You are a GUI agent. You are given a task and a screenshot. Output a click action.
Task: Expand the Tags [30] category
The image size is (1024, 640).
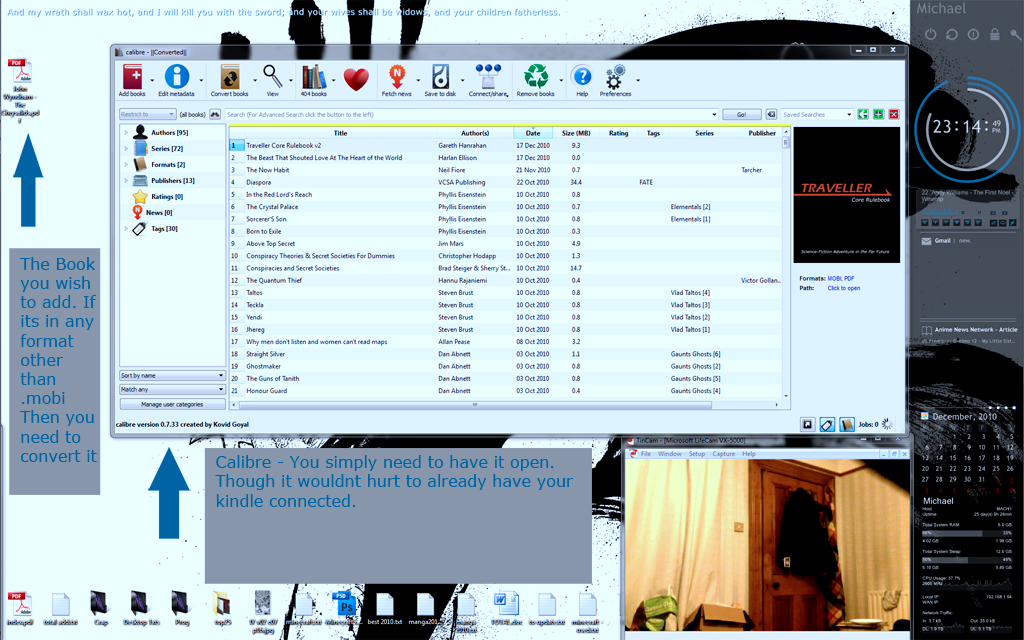coord(126,229)
